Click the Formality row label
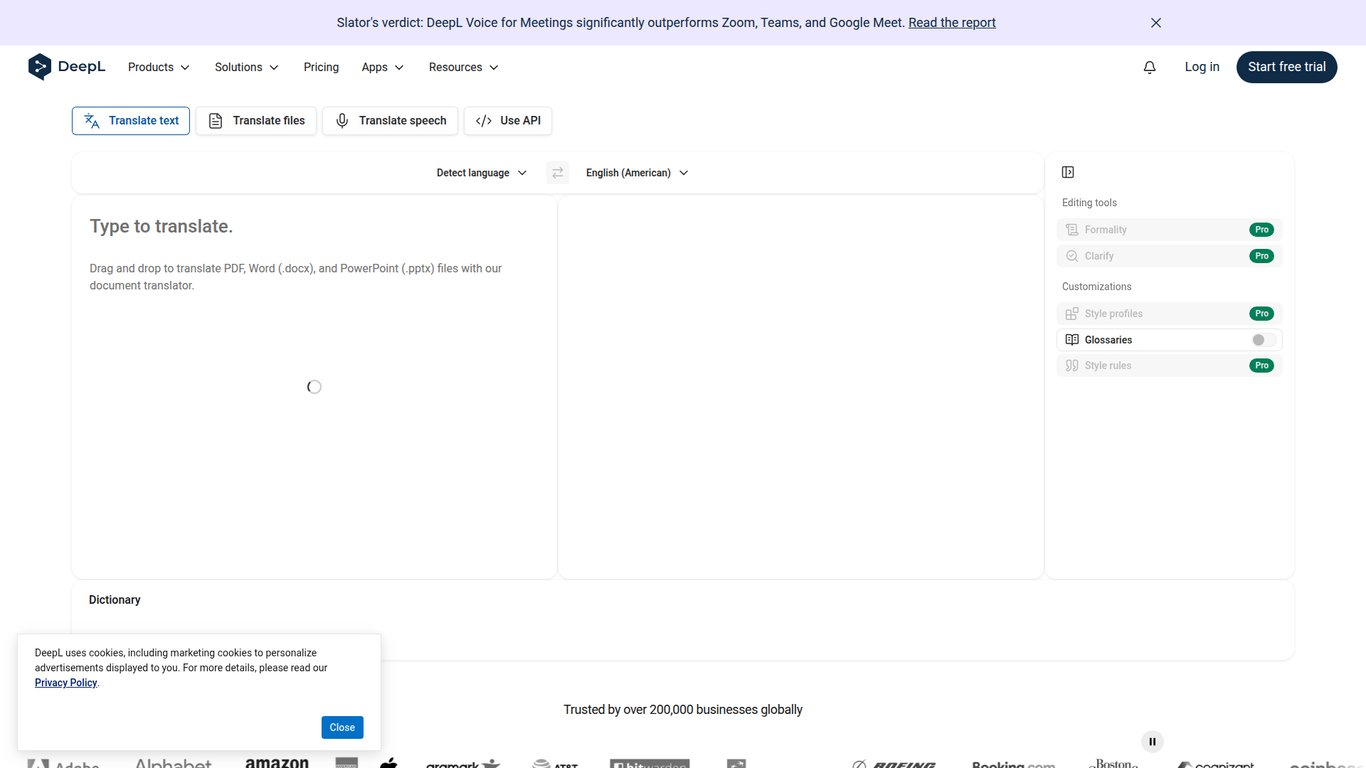The height and width of the screenshot is (768, 1366). tap(1106, 230)
